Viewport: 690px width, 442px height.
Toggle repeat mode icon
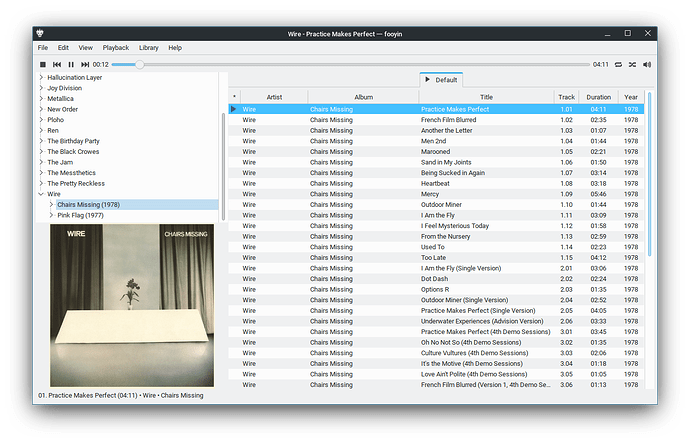click(619, 64)
